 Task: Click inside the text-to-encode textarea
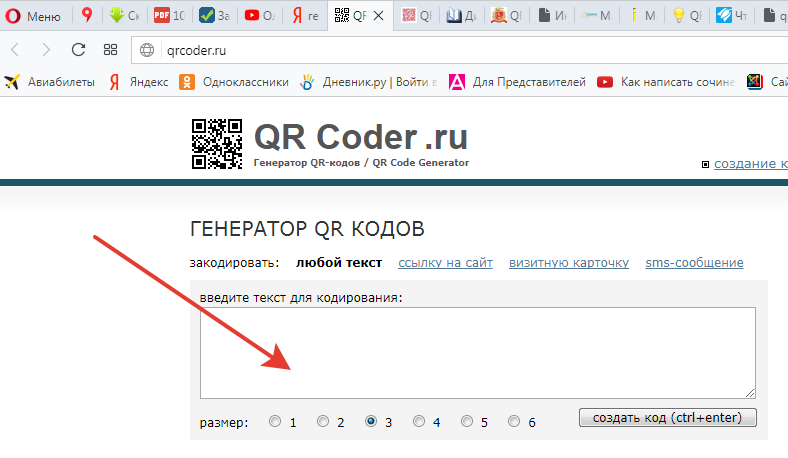(477, 353)
